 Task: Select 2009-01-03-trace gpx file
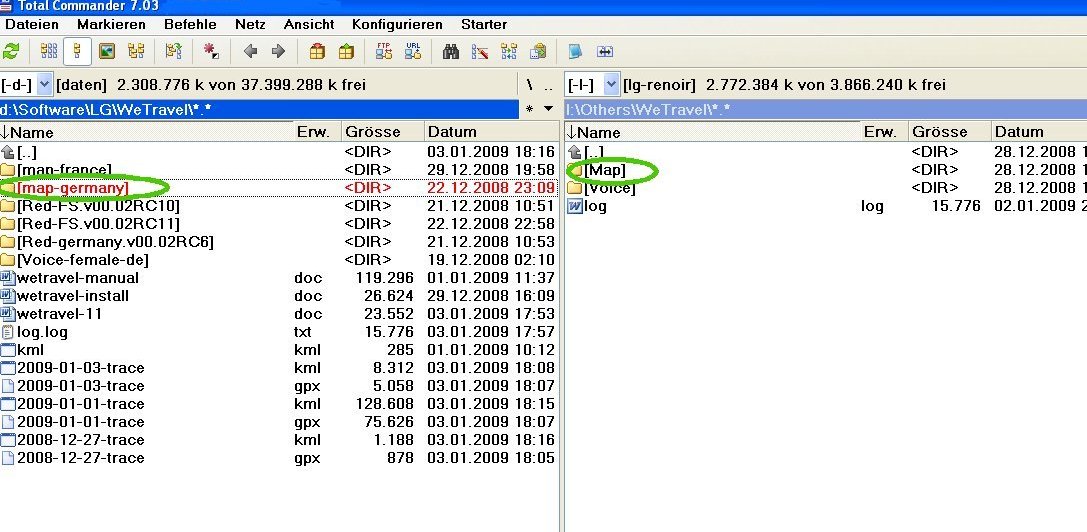279,386
